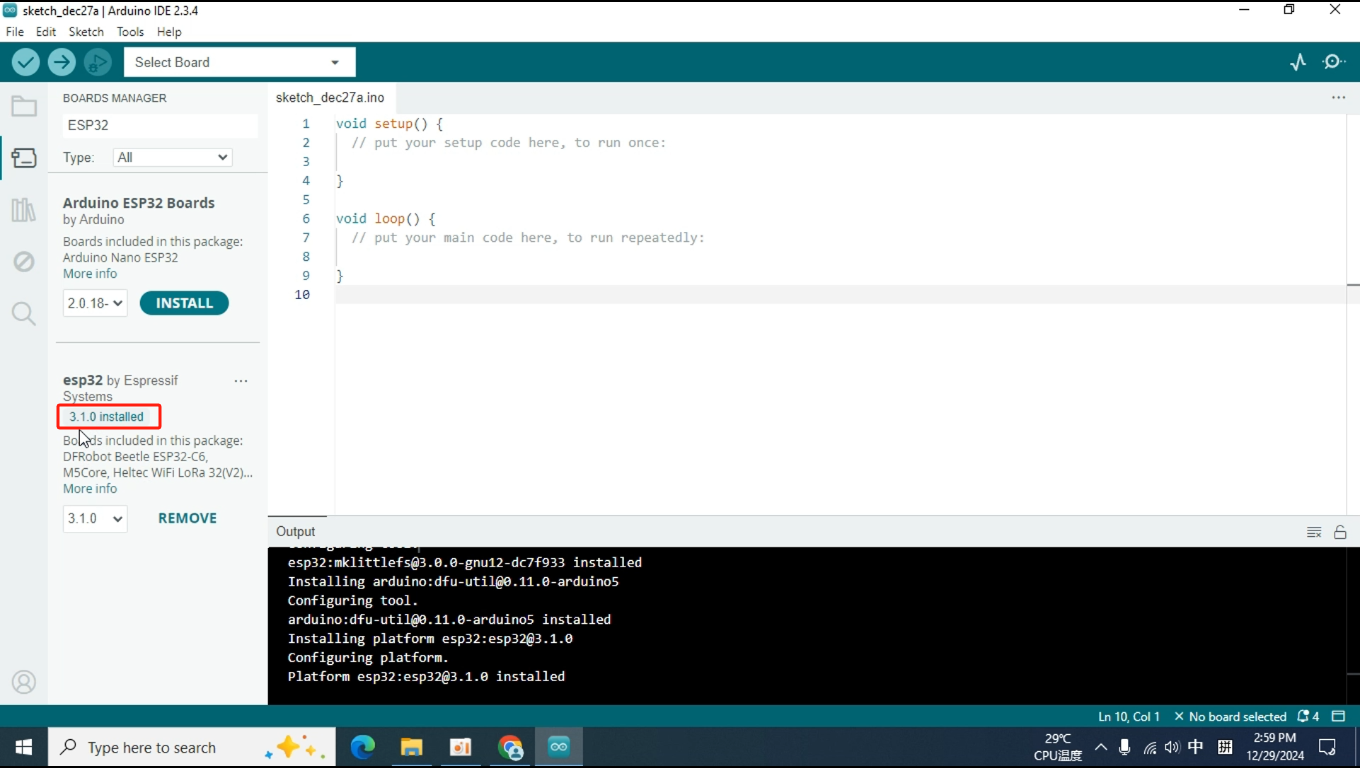Click the user account icon in sidebar

pyautogui.click(x=24, y=682)
